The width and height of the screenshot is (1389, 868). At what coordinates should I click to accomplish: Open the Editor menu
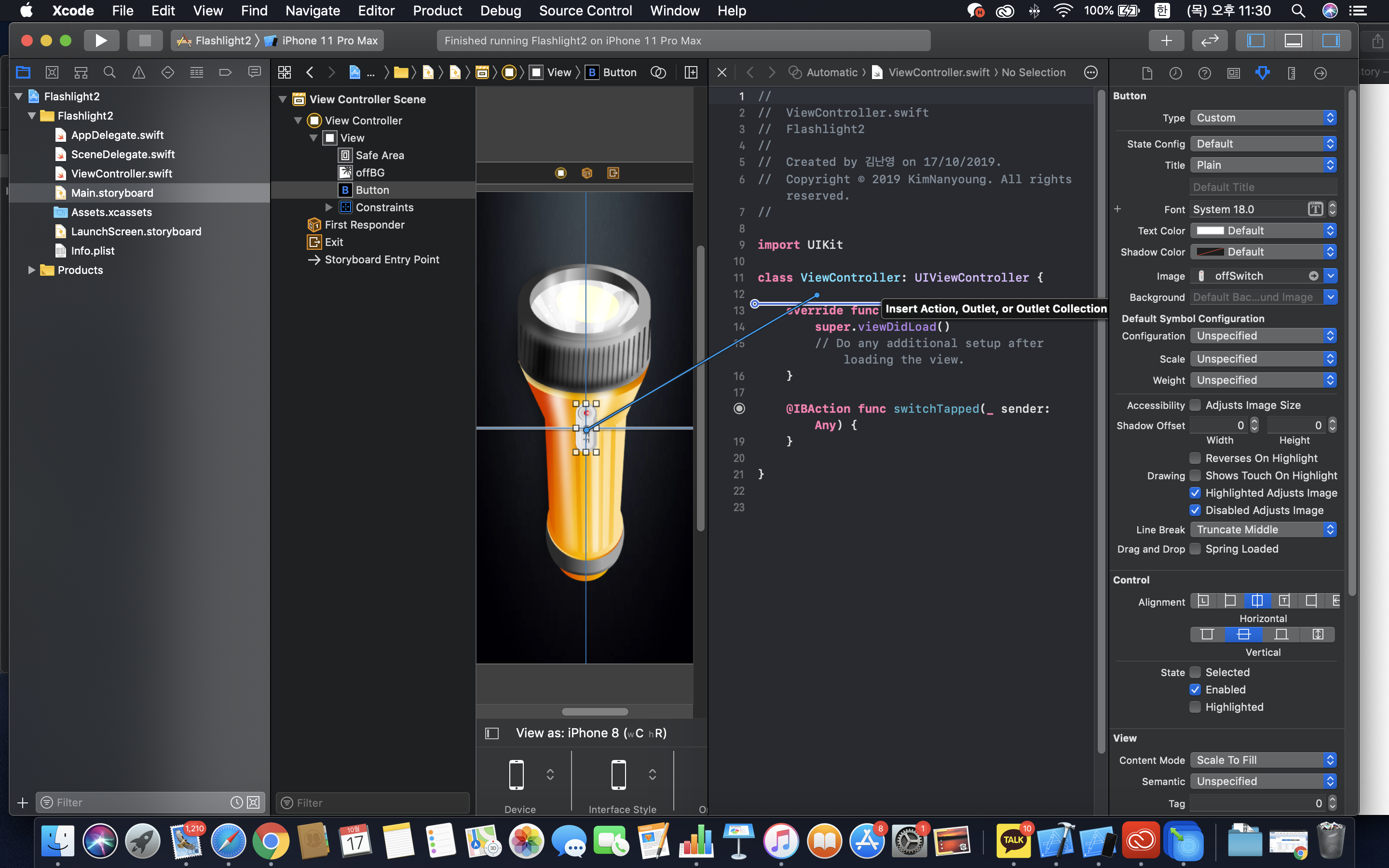click(376, 10)
